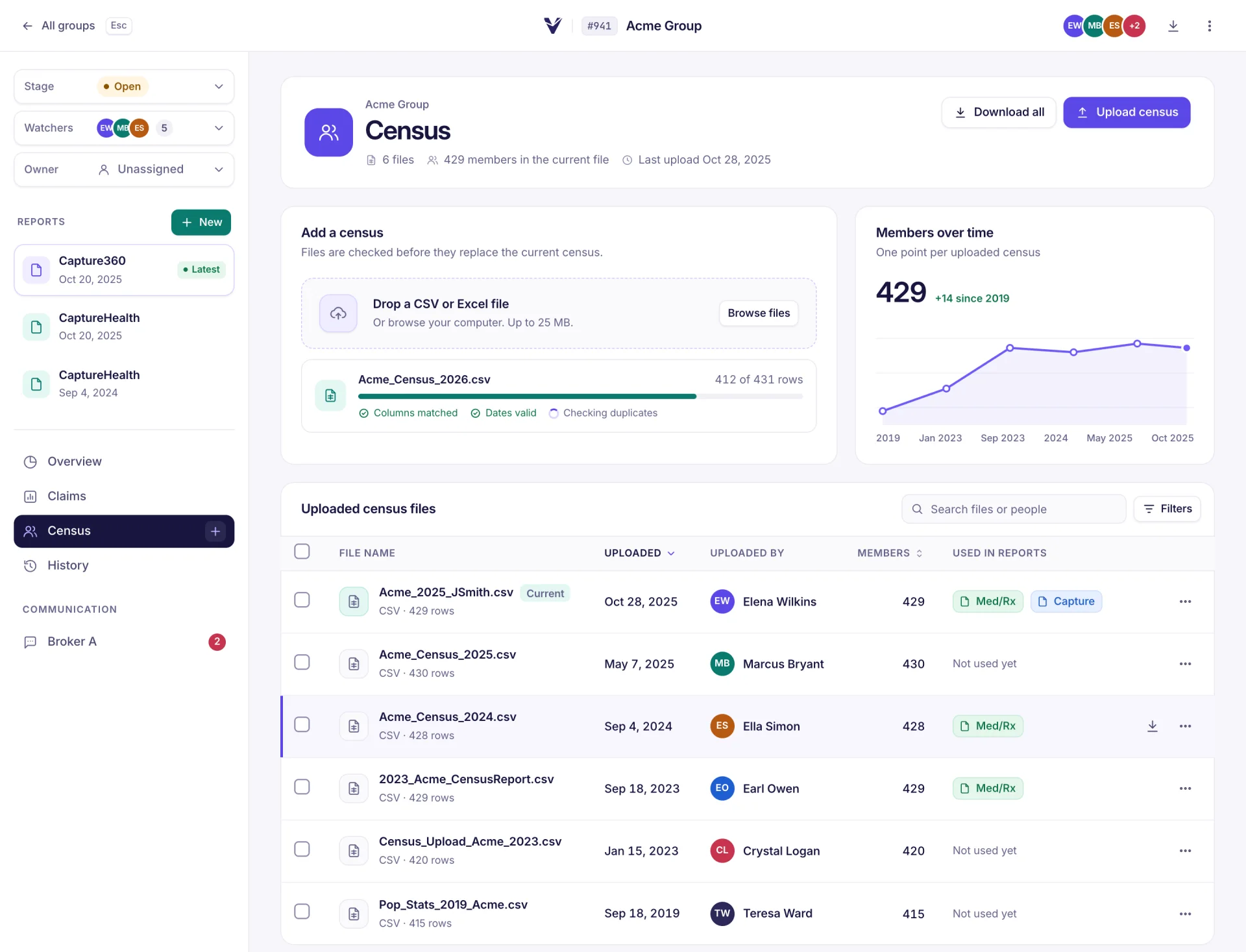Click the +2 avatar overflow badge
Image resolution: width=1246 pixels, height=952 pixels.
[x=1134, y=26]
